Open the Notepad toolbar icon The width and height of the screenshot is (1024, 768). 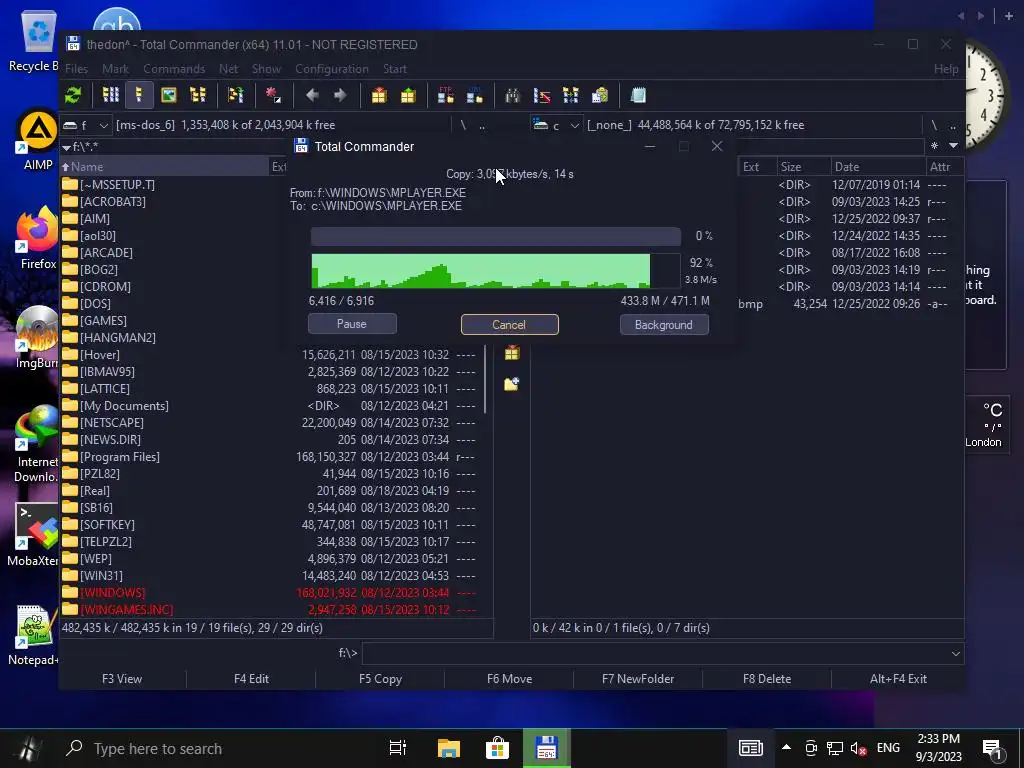(x=638, y=95)
